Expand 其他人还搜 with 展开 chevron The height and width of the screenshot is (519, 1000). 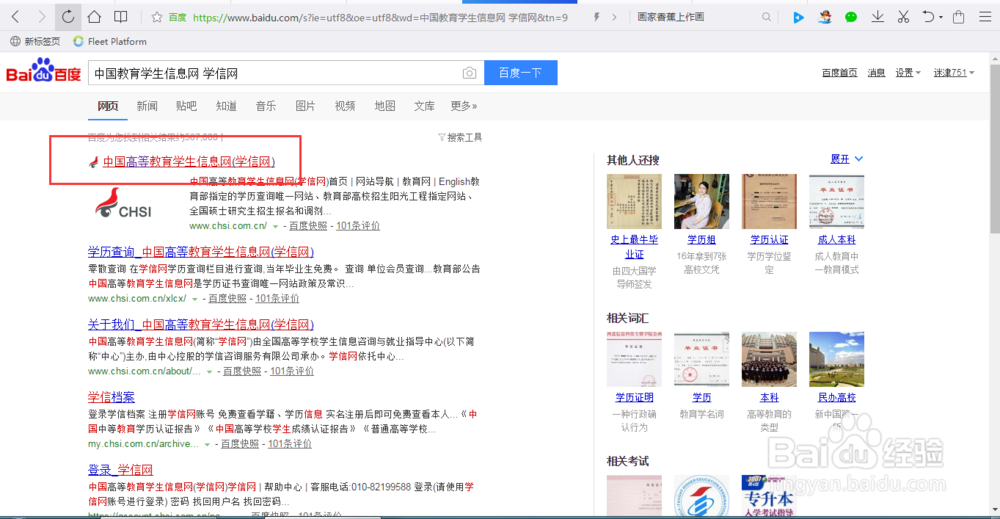(x=846, y=159)
